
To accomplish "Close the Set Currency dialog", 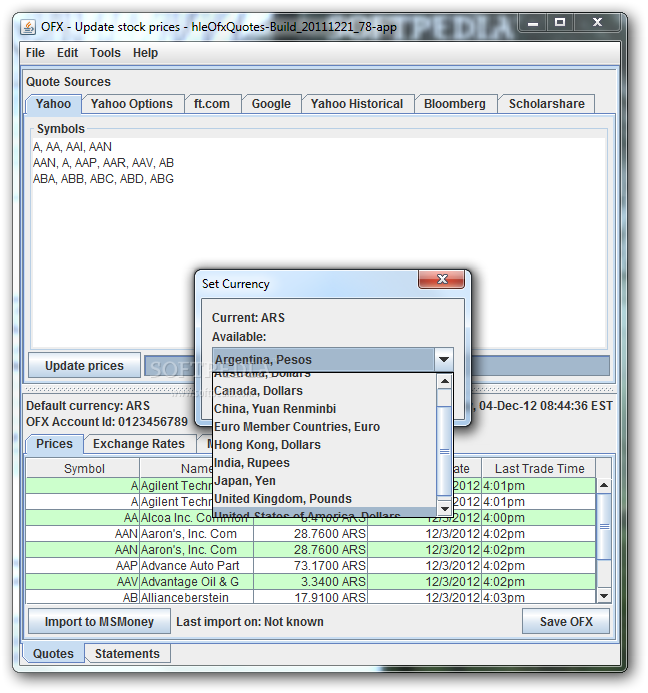I will click(x=442, y=279).
